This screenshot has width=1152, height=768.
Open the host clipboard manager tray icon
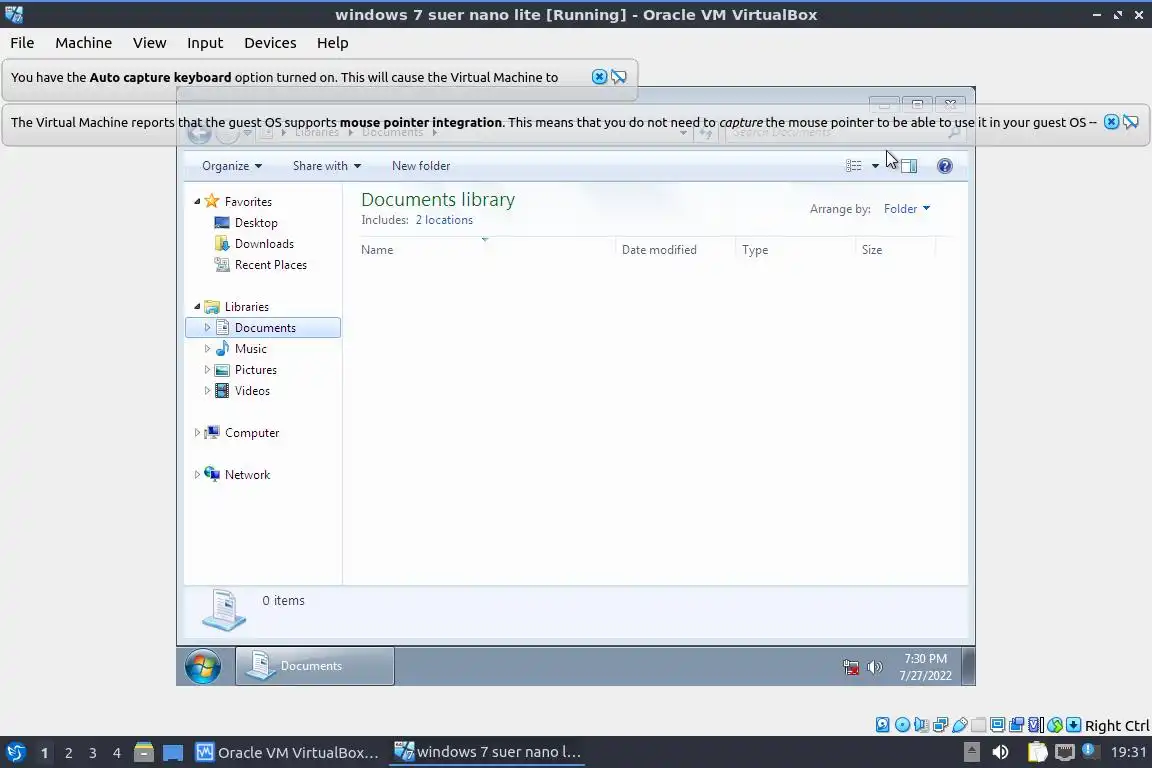[x=1037, y=752]
